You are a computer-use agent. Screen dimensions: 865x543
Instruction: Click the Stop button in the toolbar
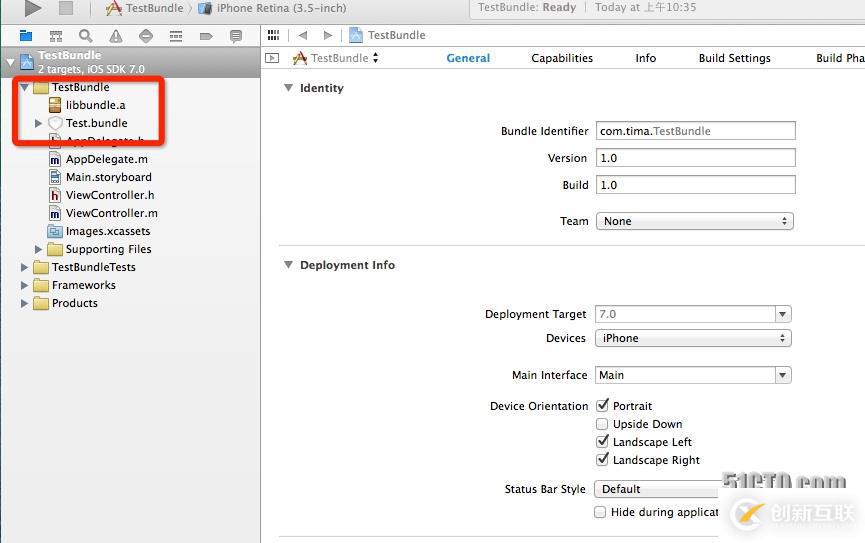coord(66,8)
